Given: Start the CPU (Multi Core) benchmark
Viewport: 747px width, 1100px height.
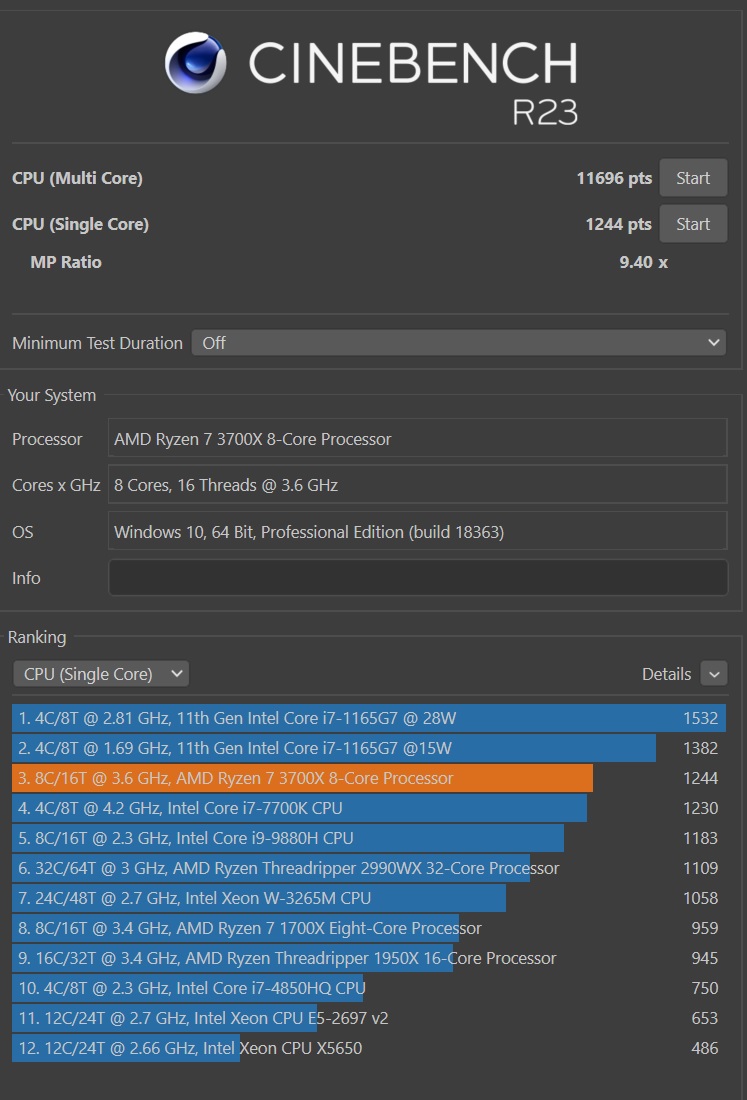Looking at the screenshot, I should [x=693, y=177].
